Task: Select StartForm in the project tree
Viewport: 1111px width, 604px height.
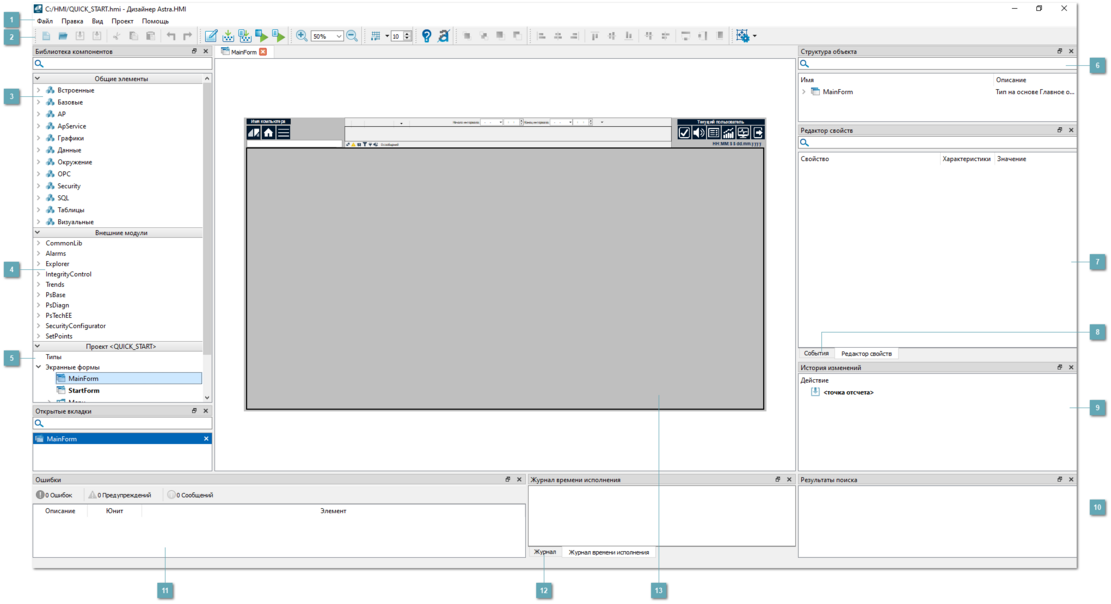Action: pos(84,390)
